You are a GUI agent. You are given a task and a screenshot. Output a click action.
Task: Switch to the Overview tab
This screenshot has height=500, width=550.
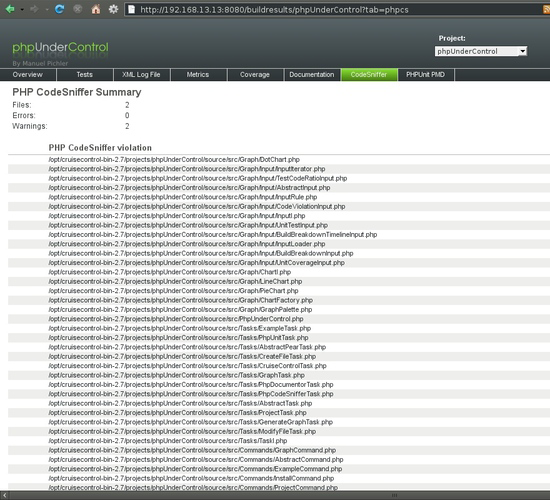[28, 74]
